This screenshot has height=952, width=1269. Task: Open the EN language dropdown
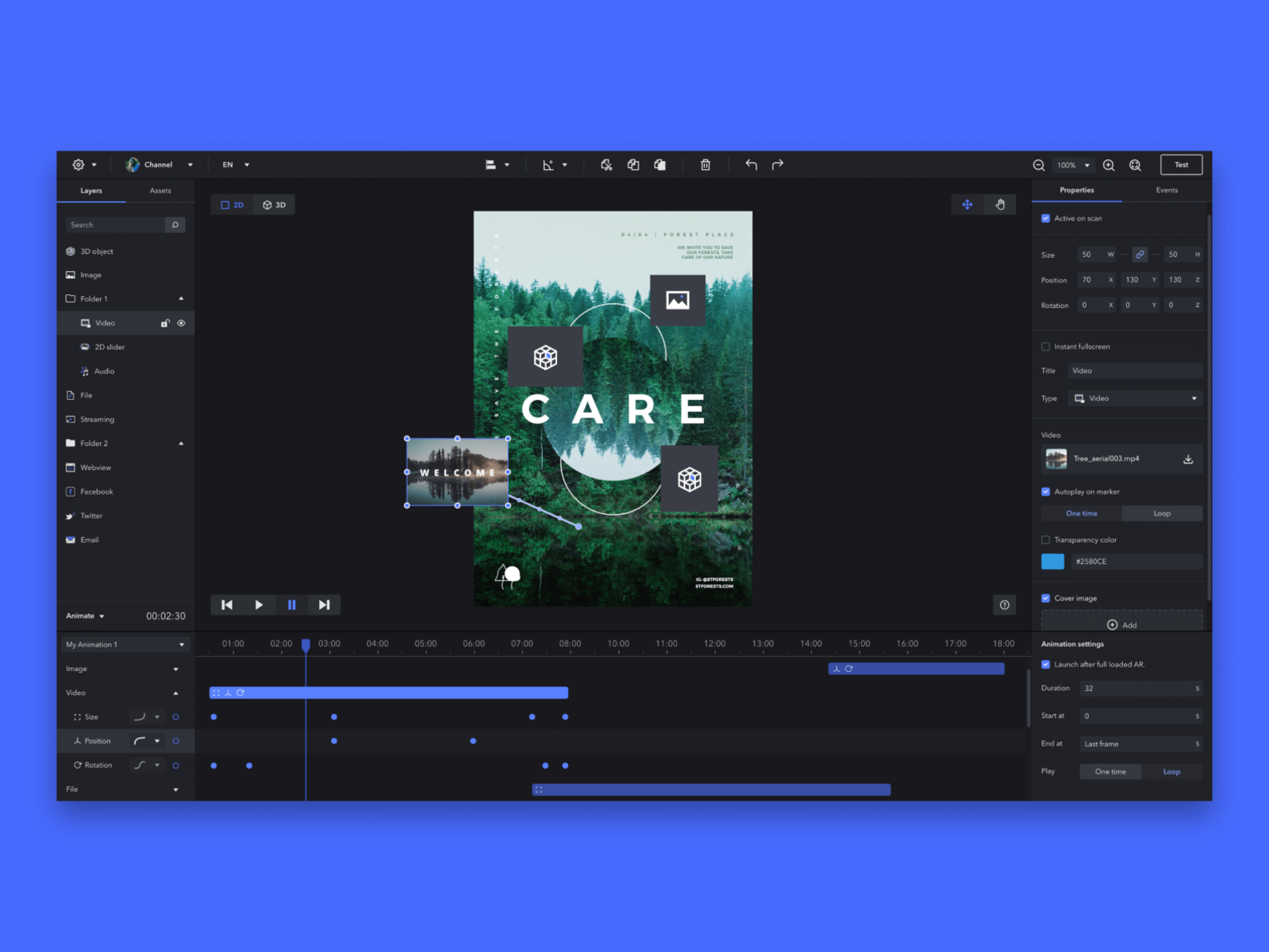point(236,165)
